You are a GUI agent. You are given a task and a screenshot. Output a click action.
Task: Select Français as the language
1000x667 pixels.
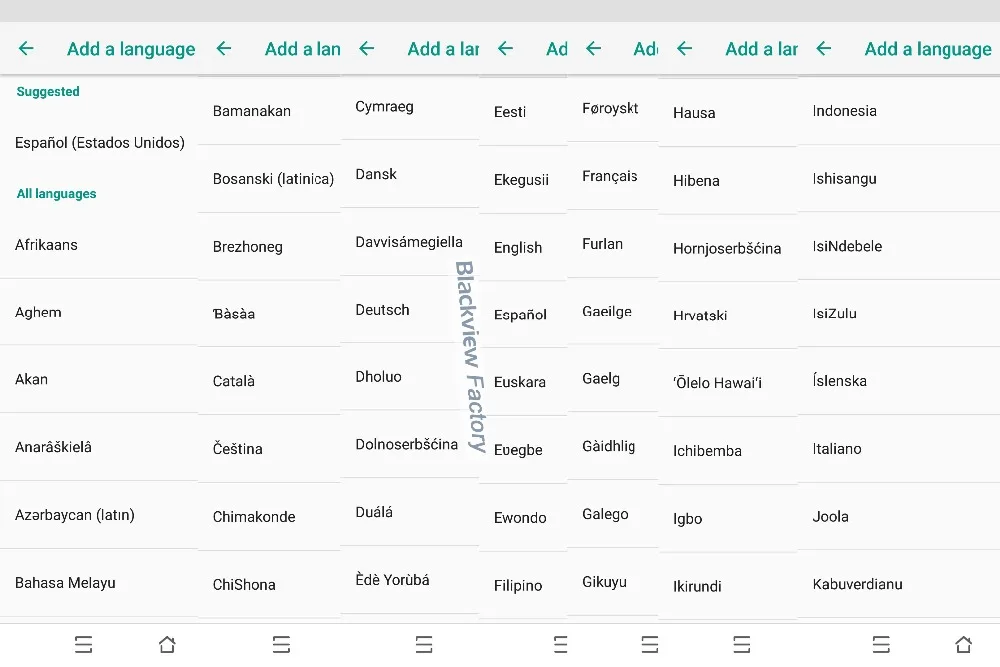tap(612, 176)
